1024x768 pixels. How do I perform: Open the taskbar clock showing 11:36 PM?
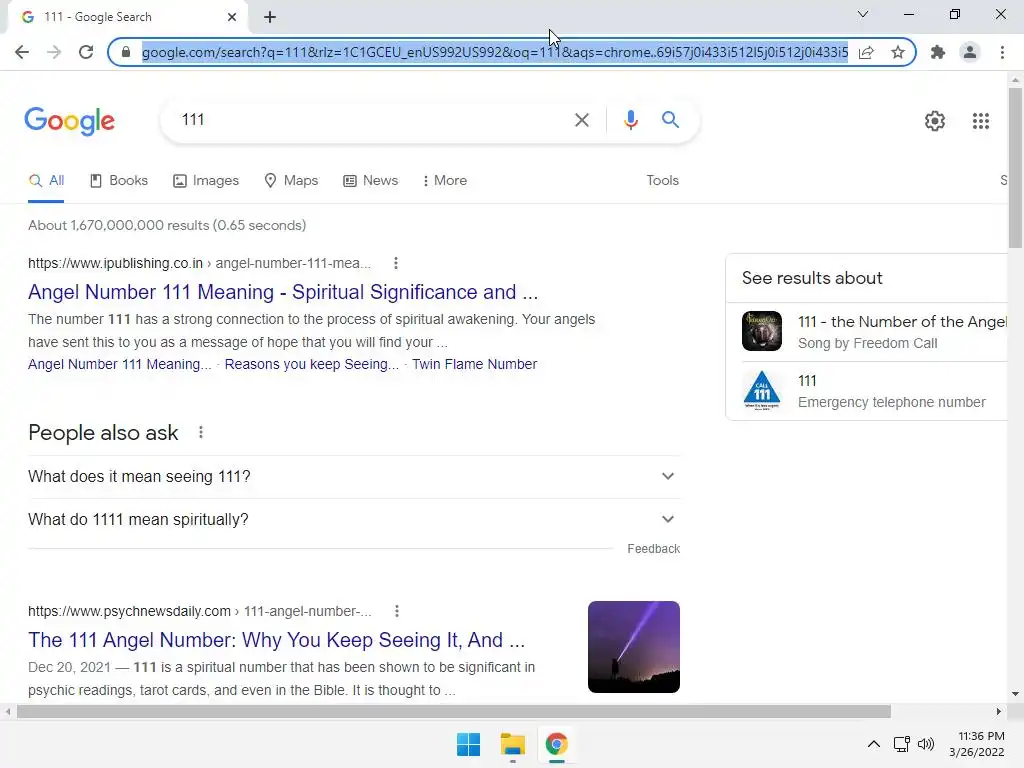click(x=977, y=744)
